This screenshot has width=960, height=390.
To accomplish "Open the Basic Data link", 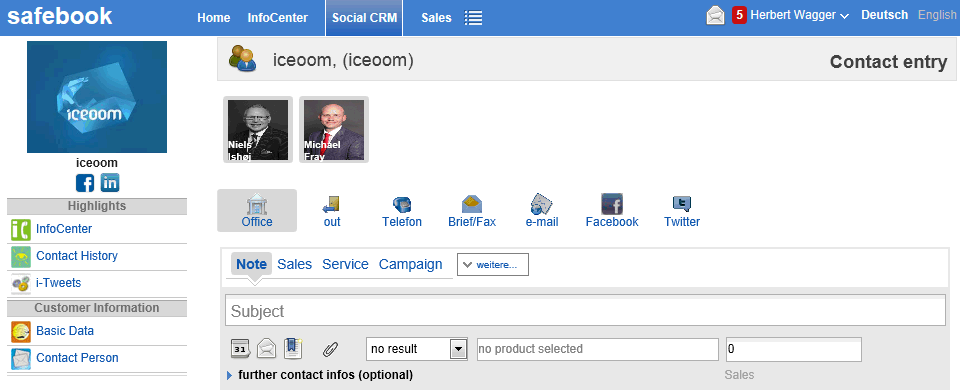I will (x=65, y=331).
